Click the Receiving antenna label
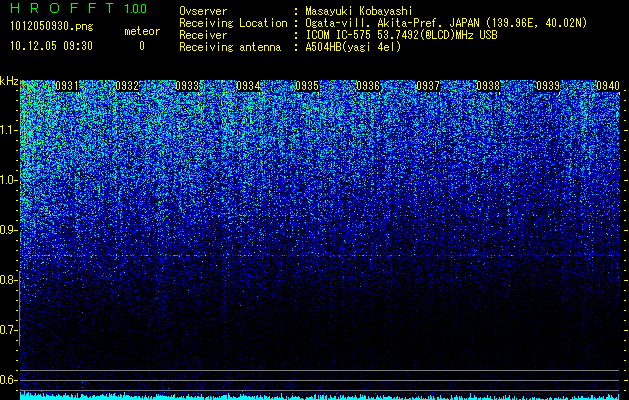Image resolution: width=629 pixels, height=400 pixels. pyautogui.click(x=230, y=47)
